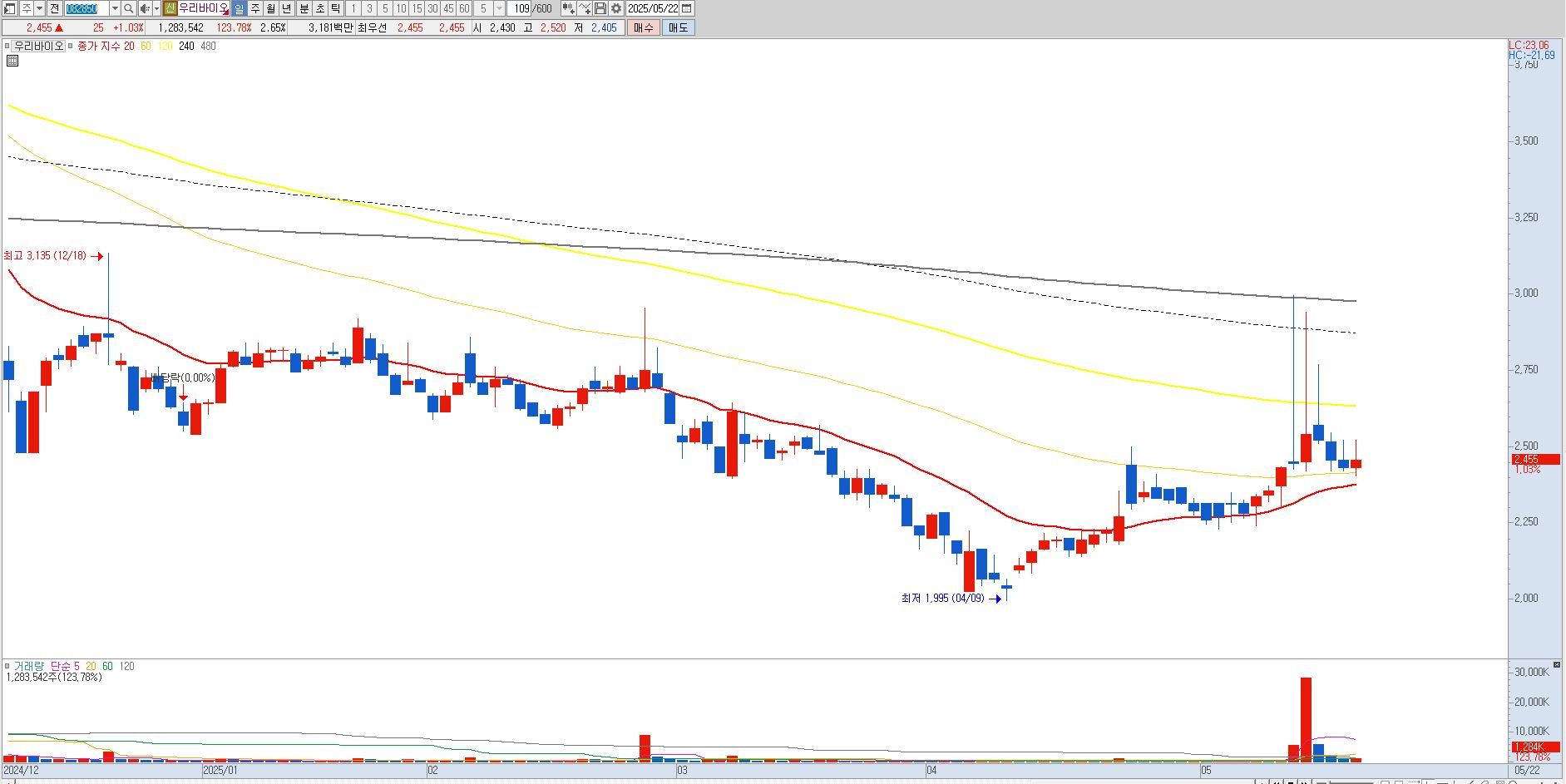Viewport: 1566px width, 784px height.
Task: Click the small square before 우리바이오 legend
Action: click(7, 46)
